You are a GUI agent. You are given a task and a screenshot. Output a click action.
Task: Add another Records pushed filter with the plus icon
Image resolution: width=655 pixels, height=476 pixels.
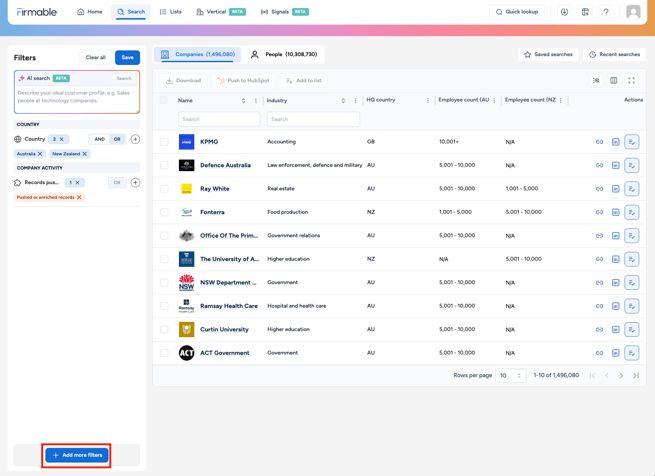click(135, 183)
